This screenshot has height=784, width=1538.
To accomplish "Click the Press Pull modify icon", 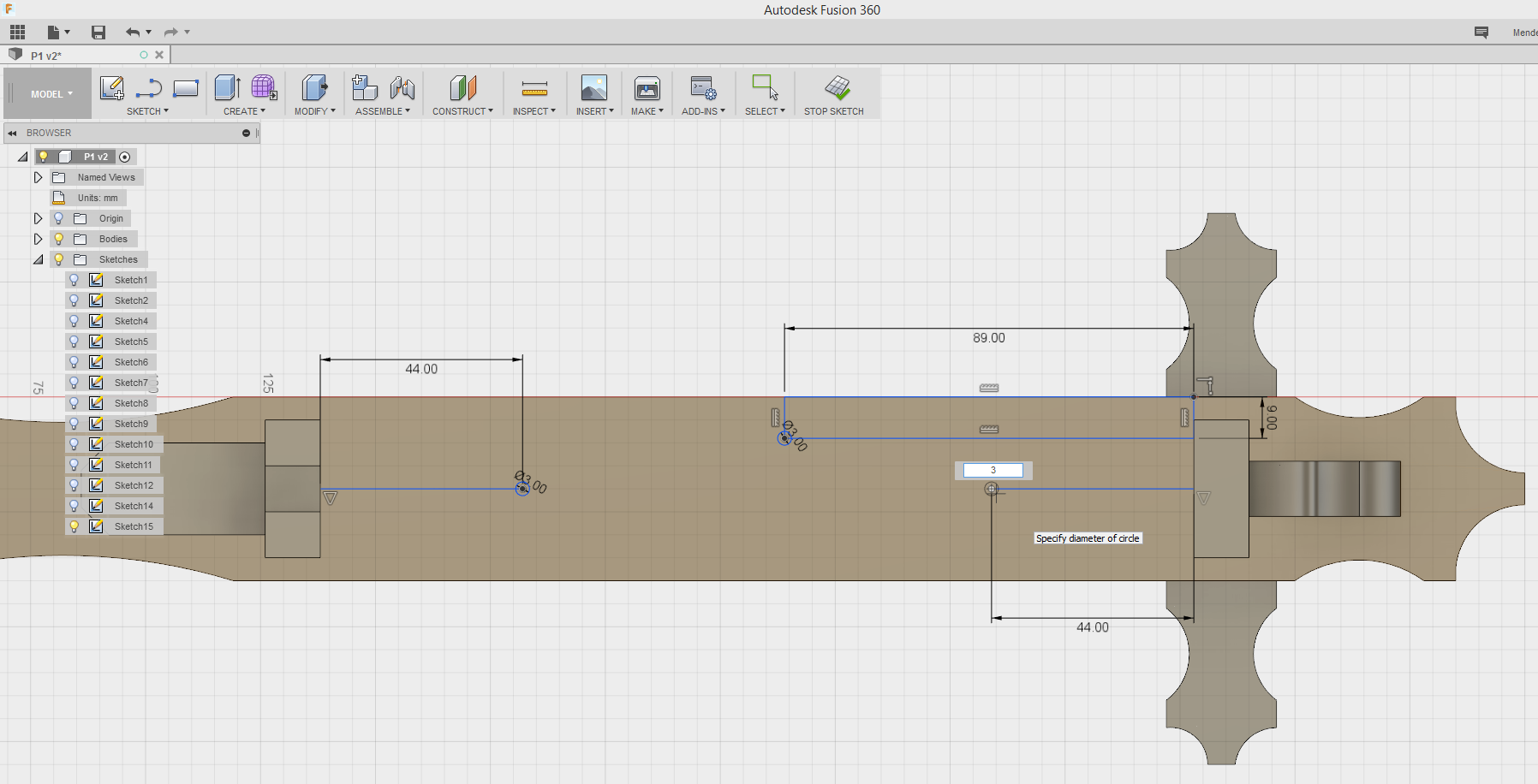I will (x=314, y=87).
